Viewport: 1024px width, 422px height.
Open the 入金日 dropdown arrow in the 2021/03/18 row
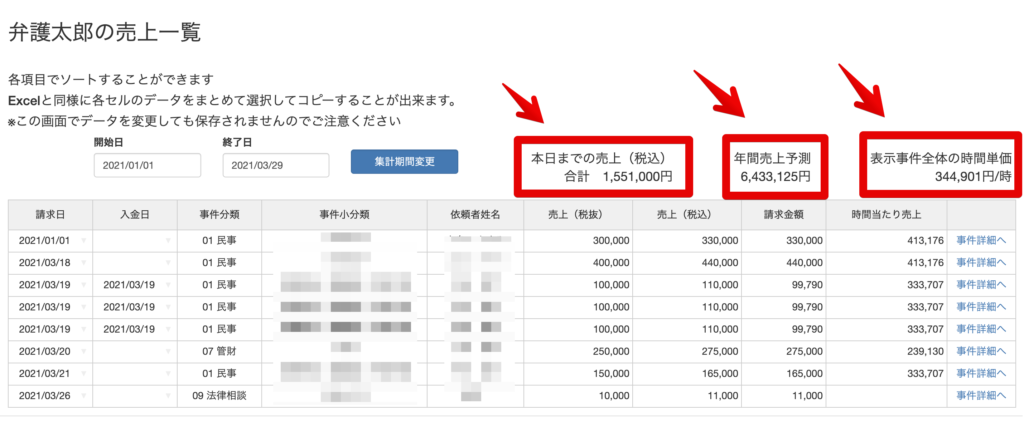click(167, 263)
